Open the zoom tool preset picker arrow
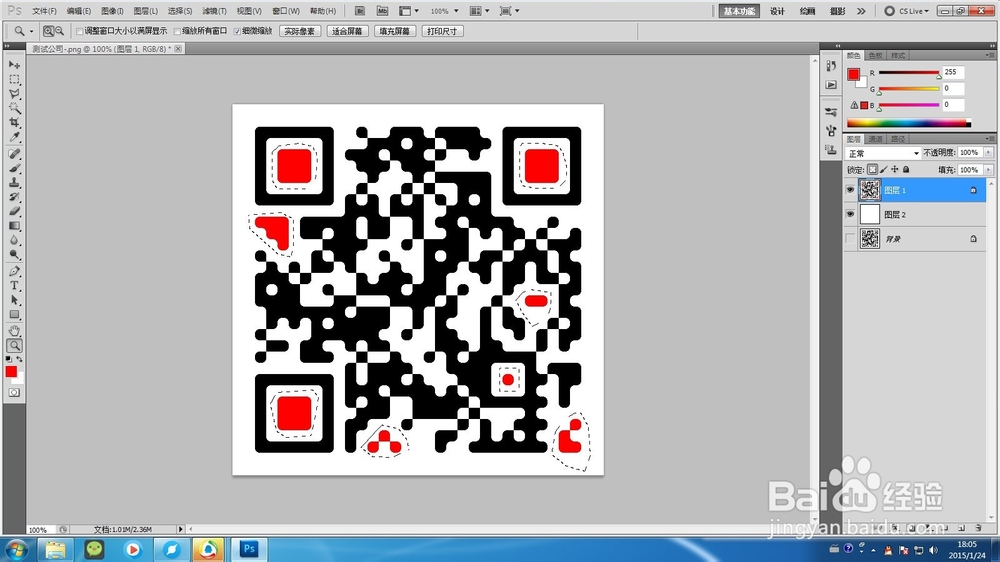 pyautogui.click(x=31, y=31)
